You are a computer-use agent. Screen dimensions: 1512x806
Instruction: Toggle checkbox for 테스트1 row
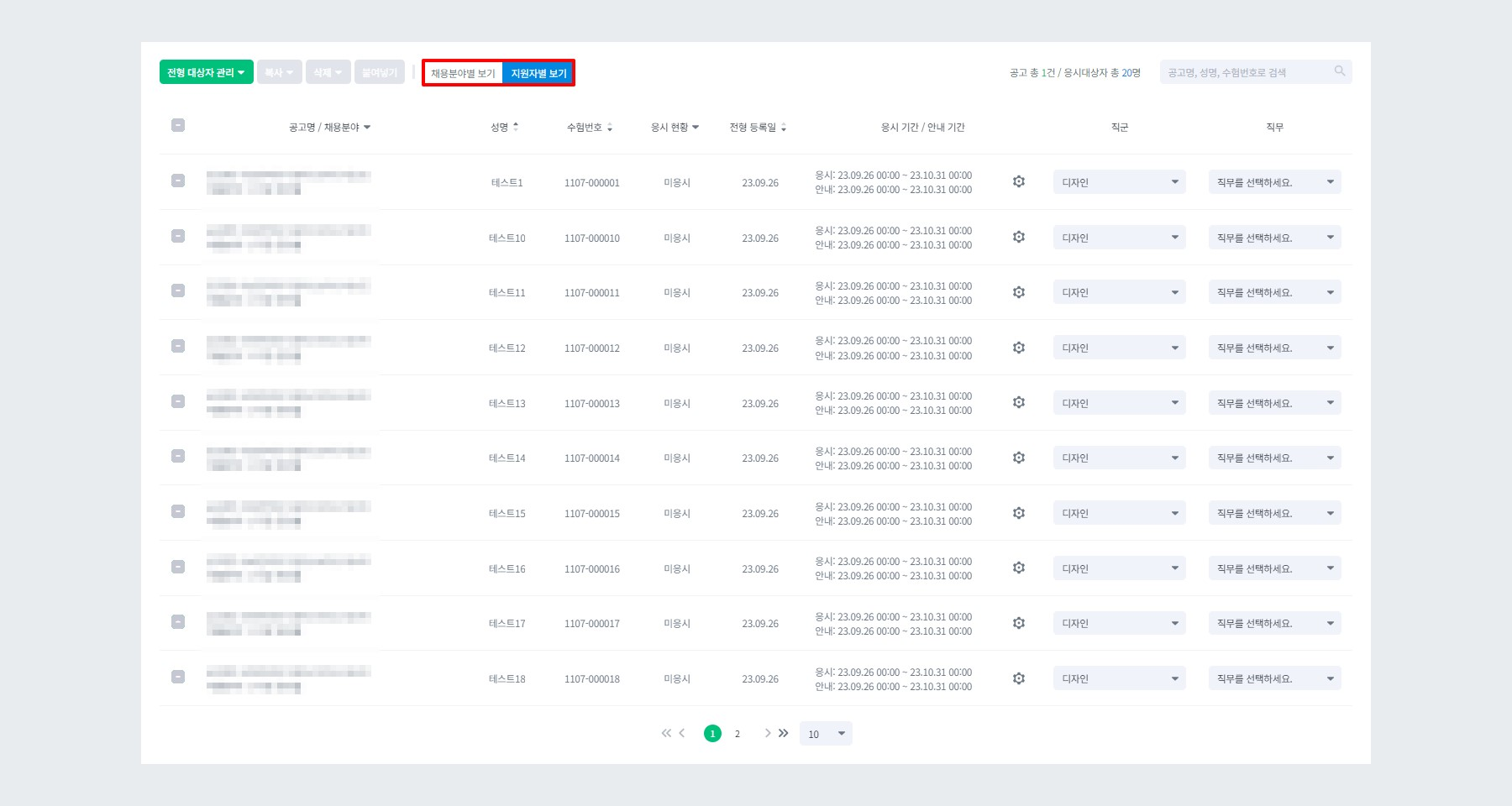(x=178, y=181)
